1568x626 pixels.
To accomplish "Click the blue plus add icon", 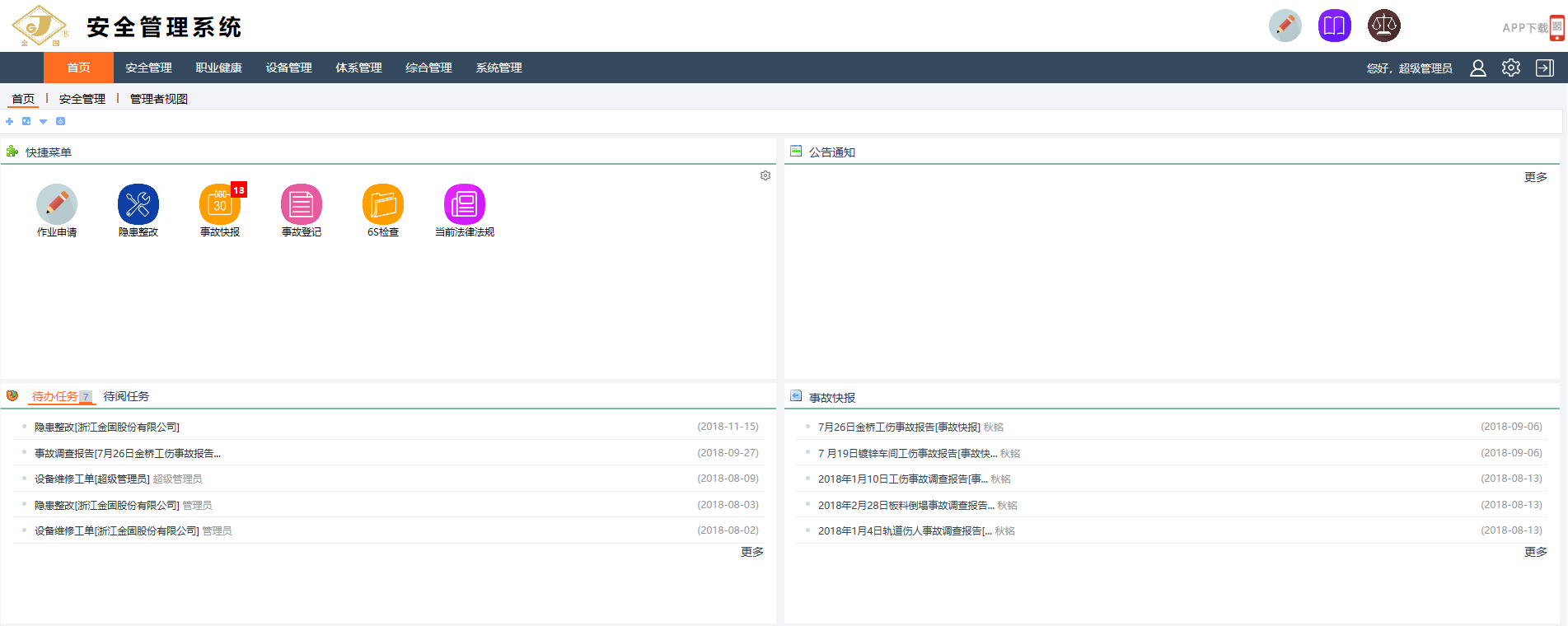I will [x=10, y=121].
